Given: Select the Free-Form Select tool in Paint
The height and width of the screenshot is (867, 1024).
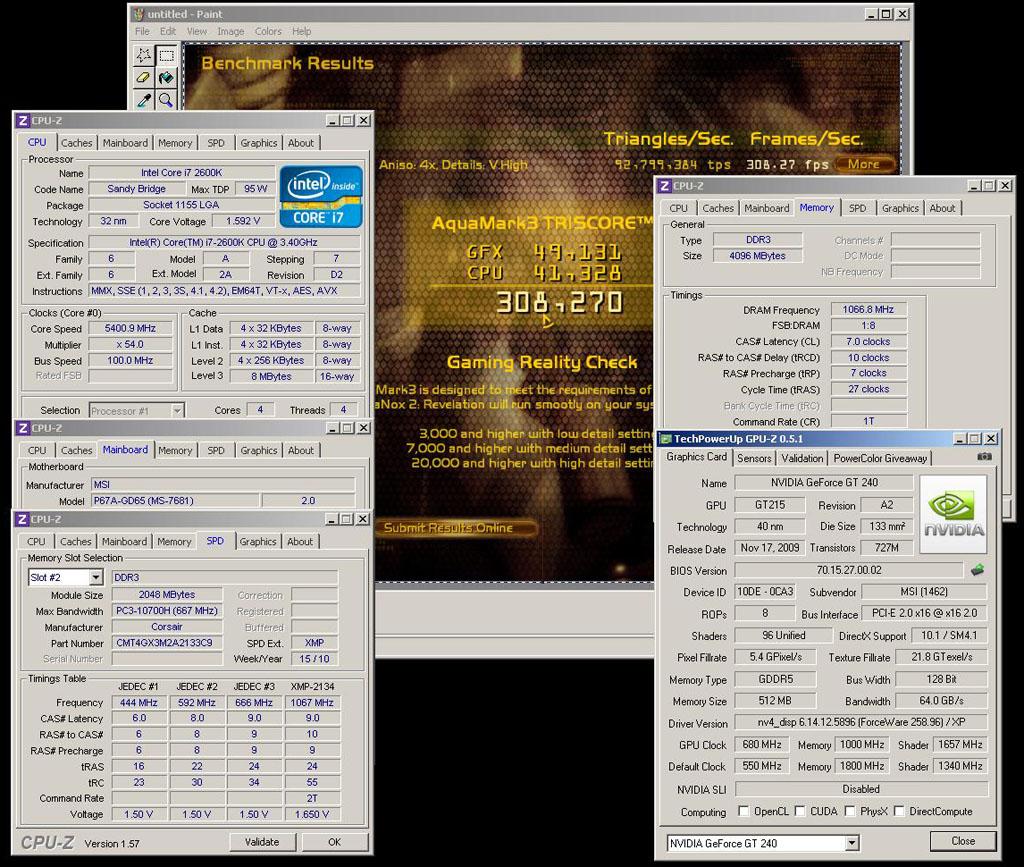Looking at the screenshot, I should 144,55.
